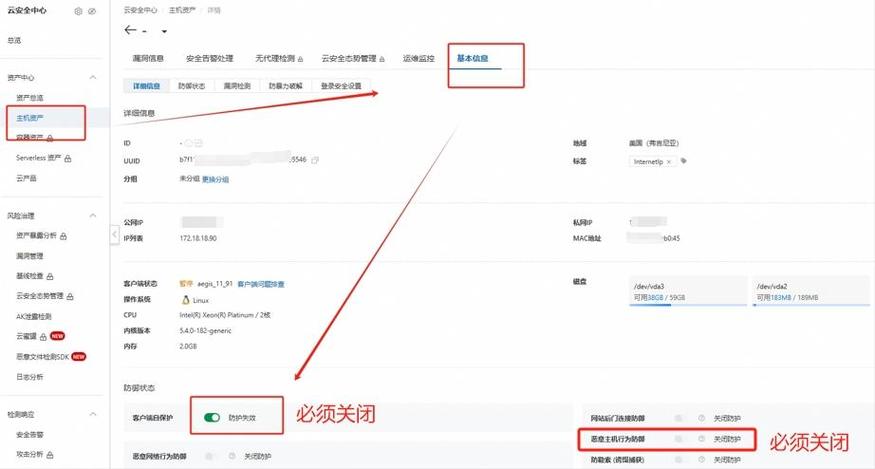Click 主机资产 in the breadcrumb
The height and width of the screenshot is (469, 875).
point(182,10)
